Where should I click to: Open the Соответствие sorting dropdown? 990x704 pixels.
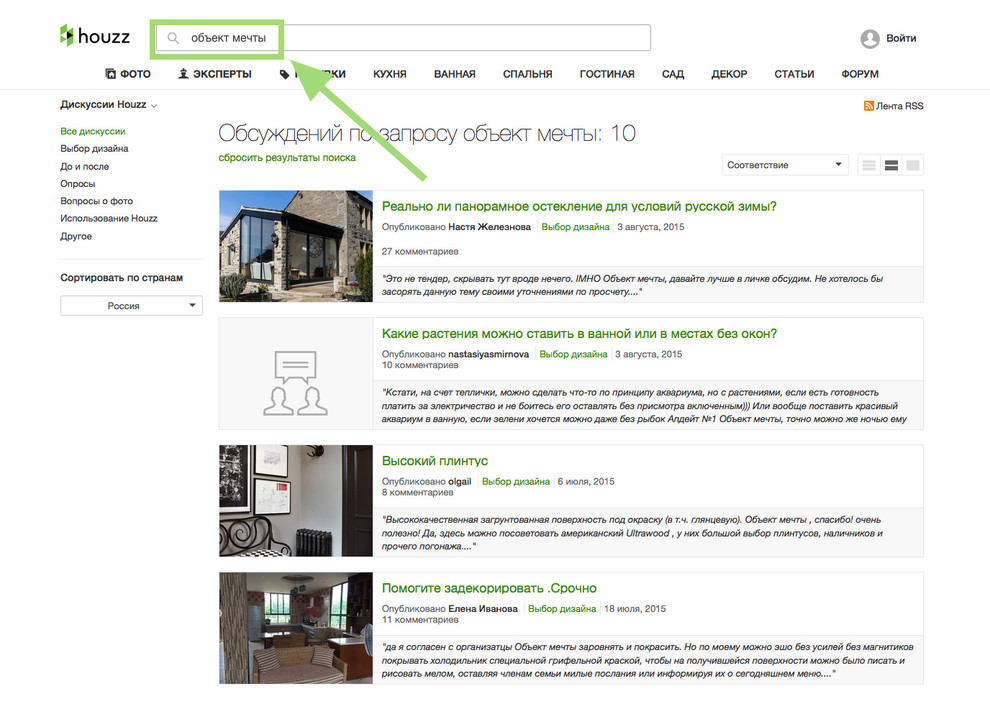point(785,164)
